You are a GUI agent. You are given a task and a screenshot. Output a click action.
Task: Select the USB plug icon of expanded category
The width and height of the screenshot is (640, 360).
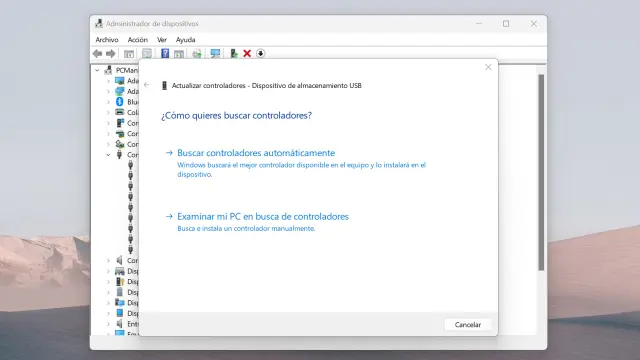tap(120, 155)
